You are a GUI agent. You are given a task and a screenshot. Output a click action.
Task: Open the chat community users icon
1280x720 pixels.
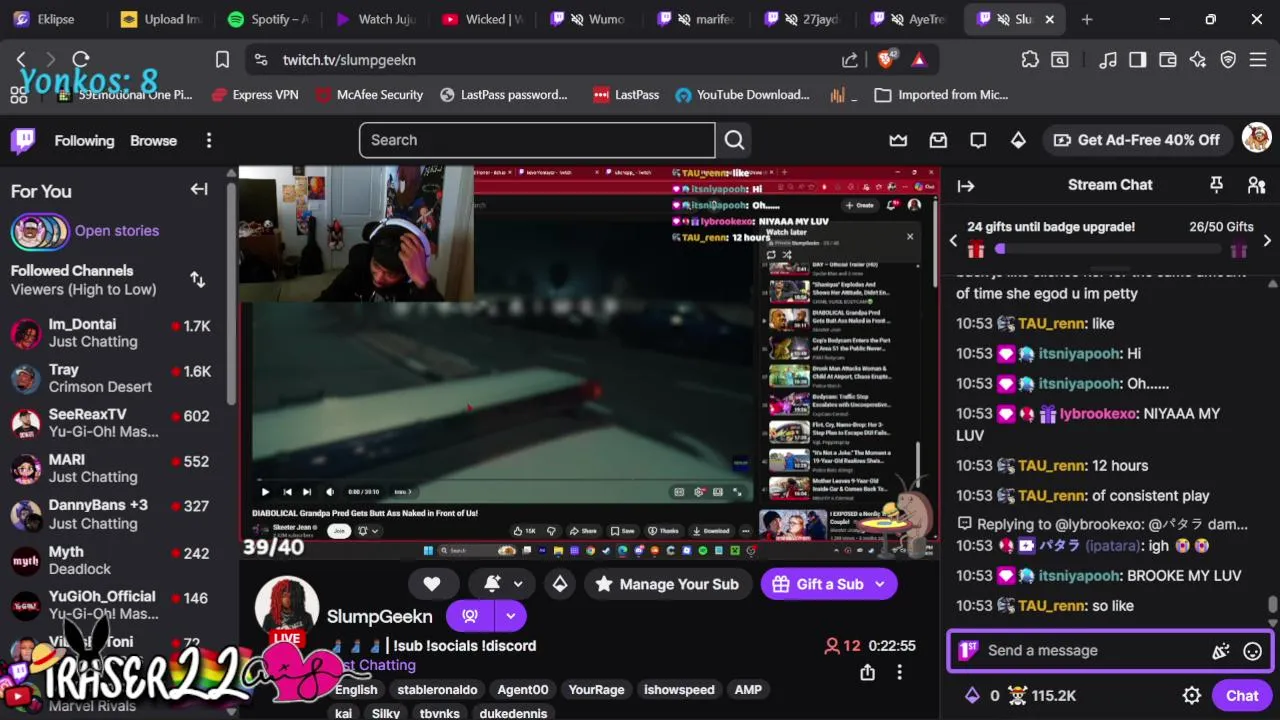1257,185
